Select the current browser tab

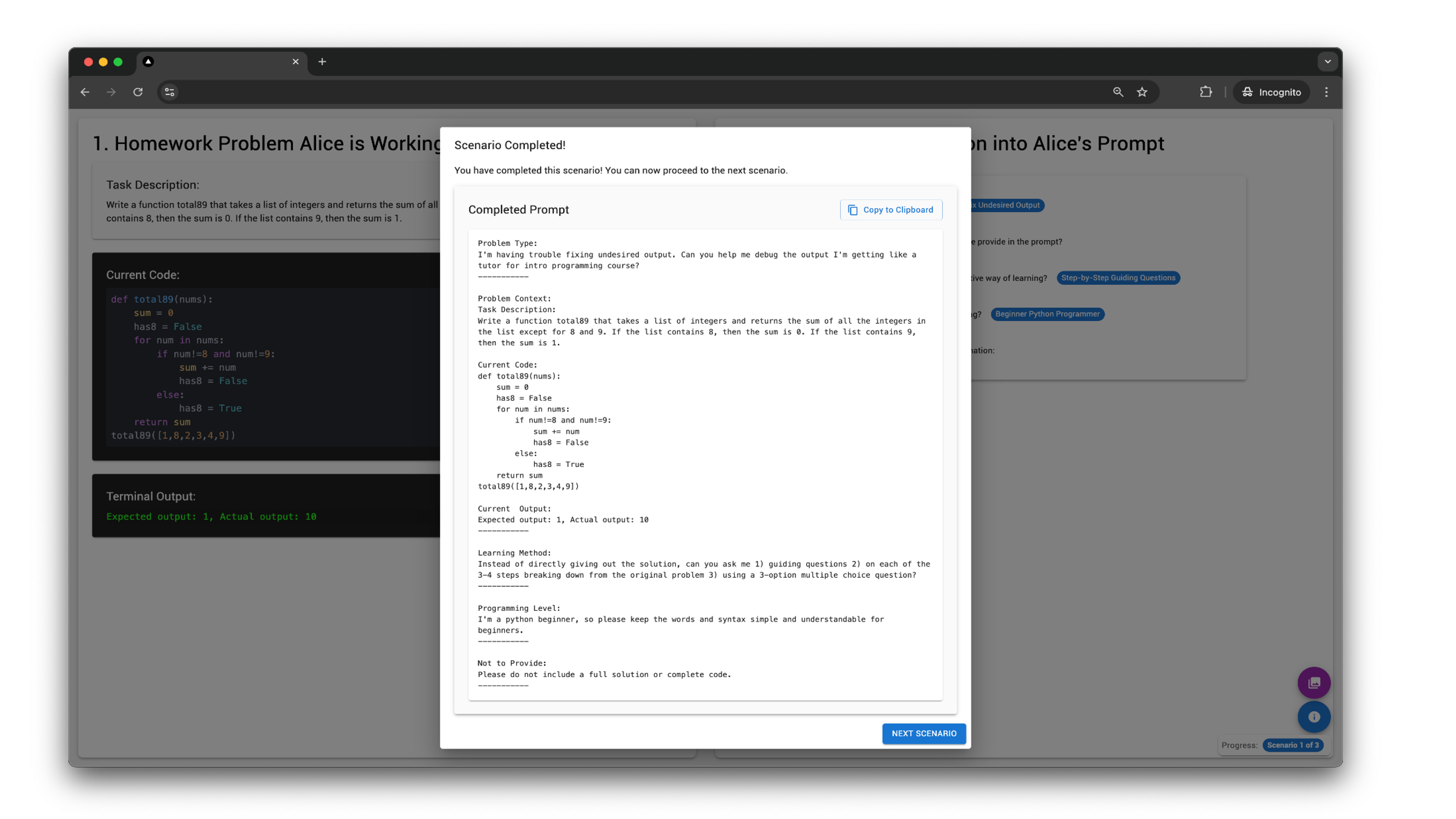220,62
